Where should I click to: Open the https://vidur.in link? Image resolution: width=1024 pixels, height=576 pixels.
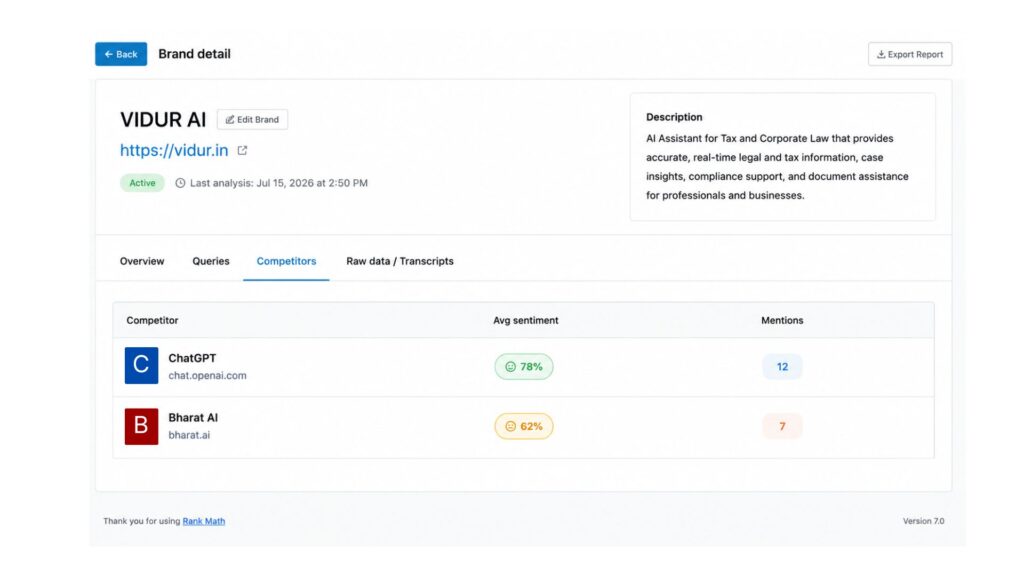point(174,150)
